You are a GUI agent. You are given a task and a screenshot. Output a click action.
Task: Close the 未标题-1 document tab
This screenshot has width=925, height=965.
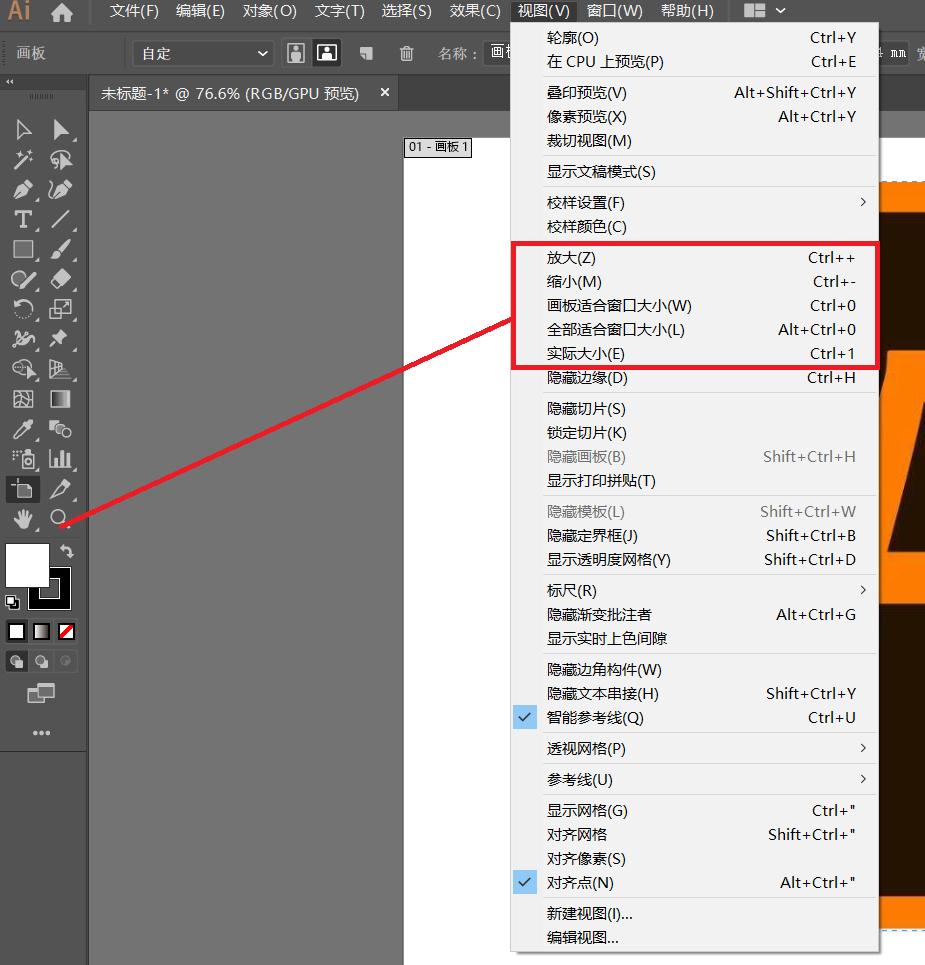[385, 92]
